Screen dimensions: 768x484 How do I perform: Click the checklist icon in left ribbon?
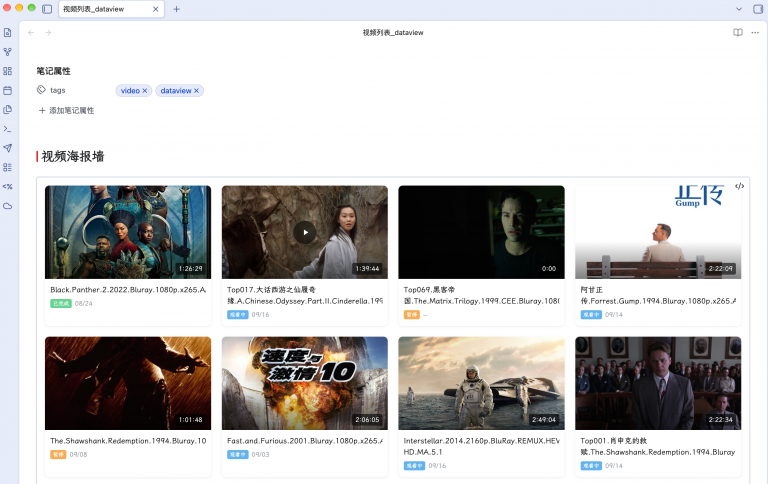click(7, 168)
